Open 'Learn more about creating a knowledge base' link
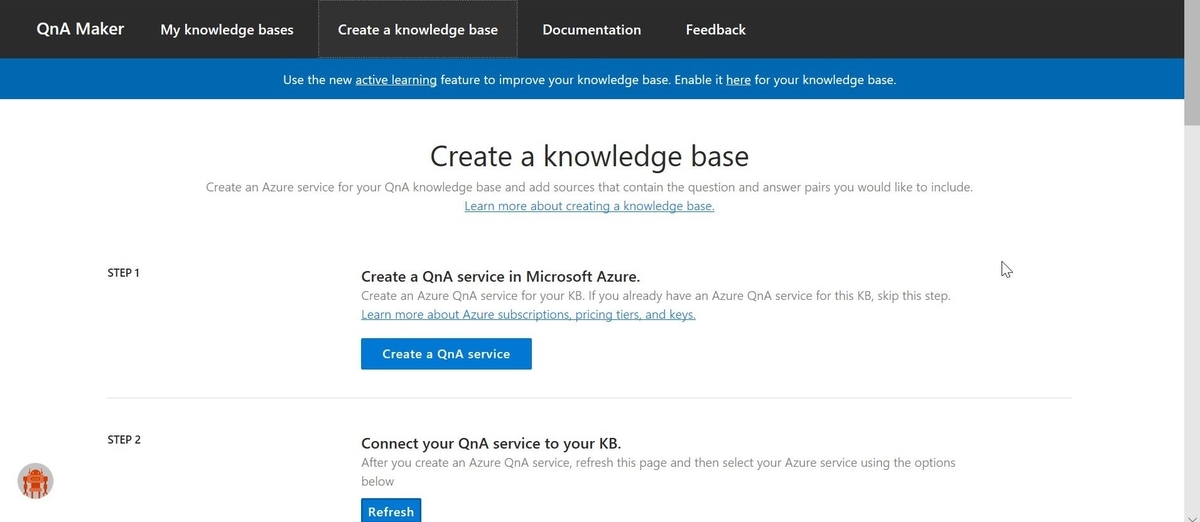The image size is (1200, 522). 589,206
